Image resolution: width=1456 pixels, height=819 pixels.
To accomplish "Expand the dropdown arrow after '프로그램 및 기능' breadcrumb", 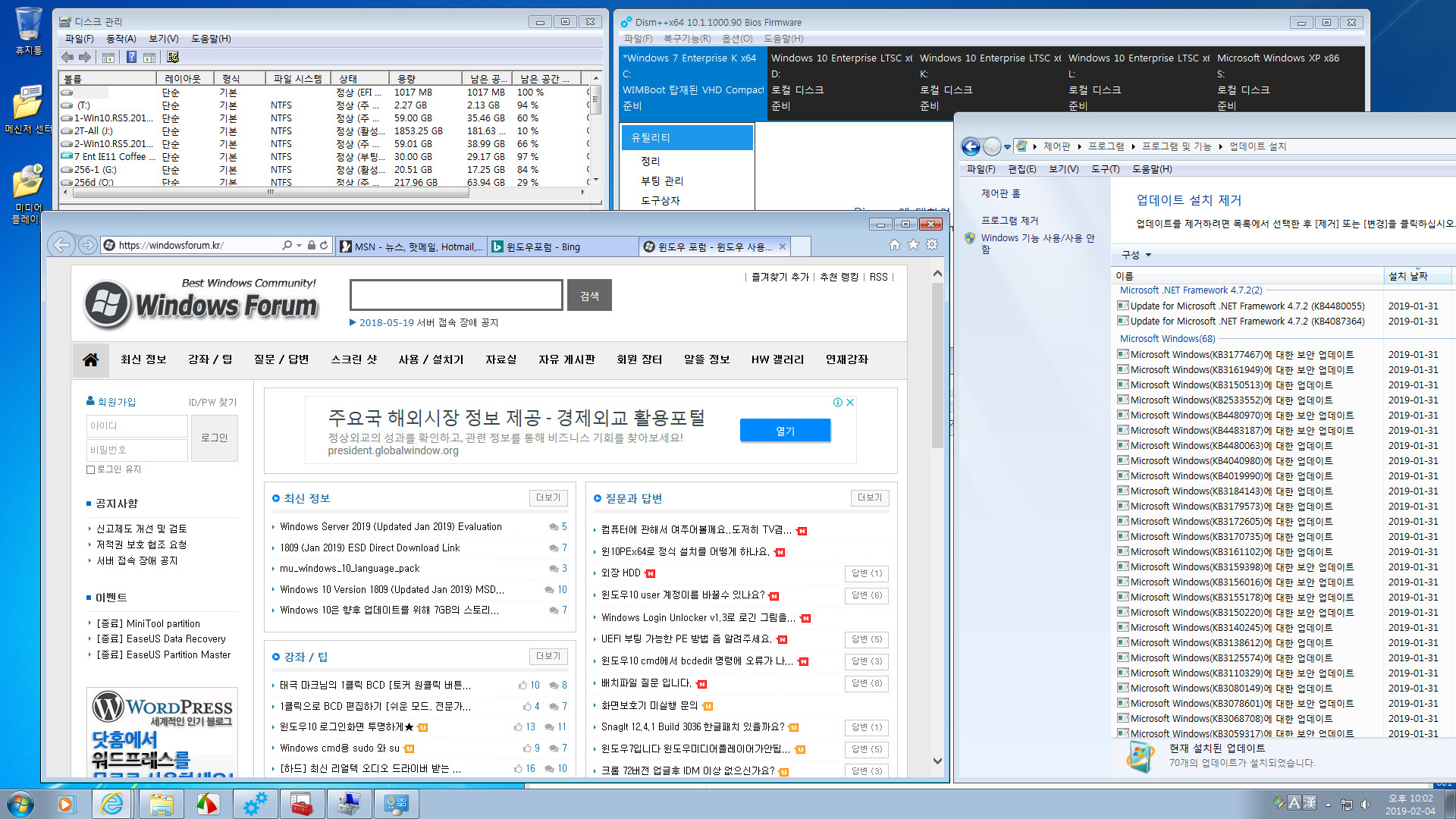I will click(1220, 147).
